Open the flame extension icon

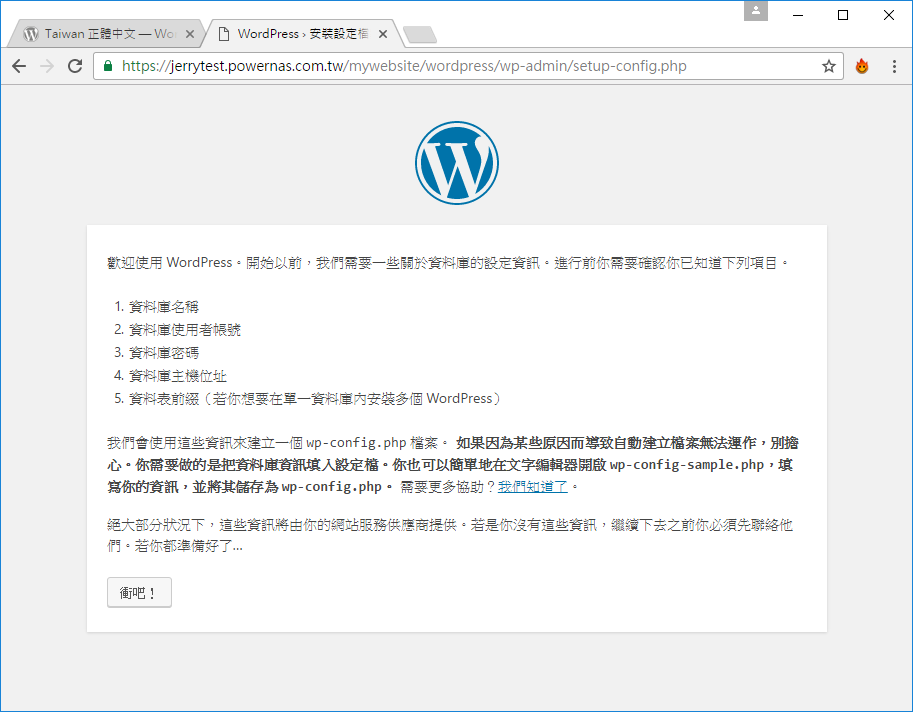pos(862,66)
